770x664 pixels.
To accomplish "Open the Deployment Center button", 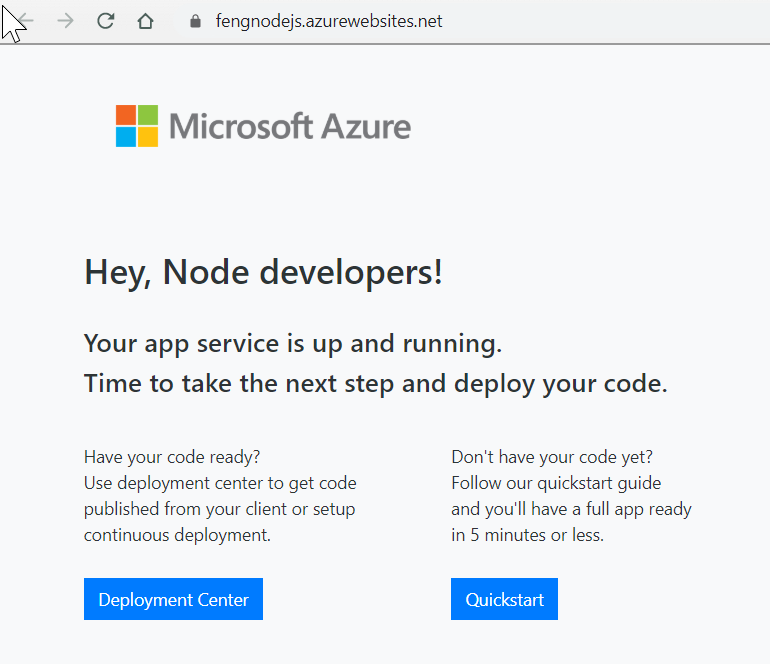I will (x=173, y=599).
